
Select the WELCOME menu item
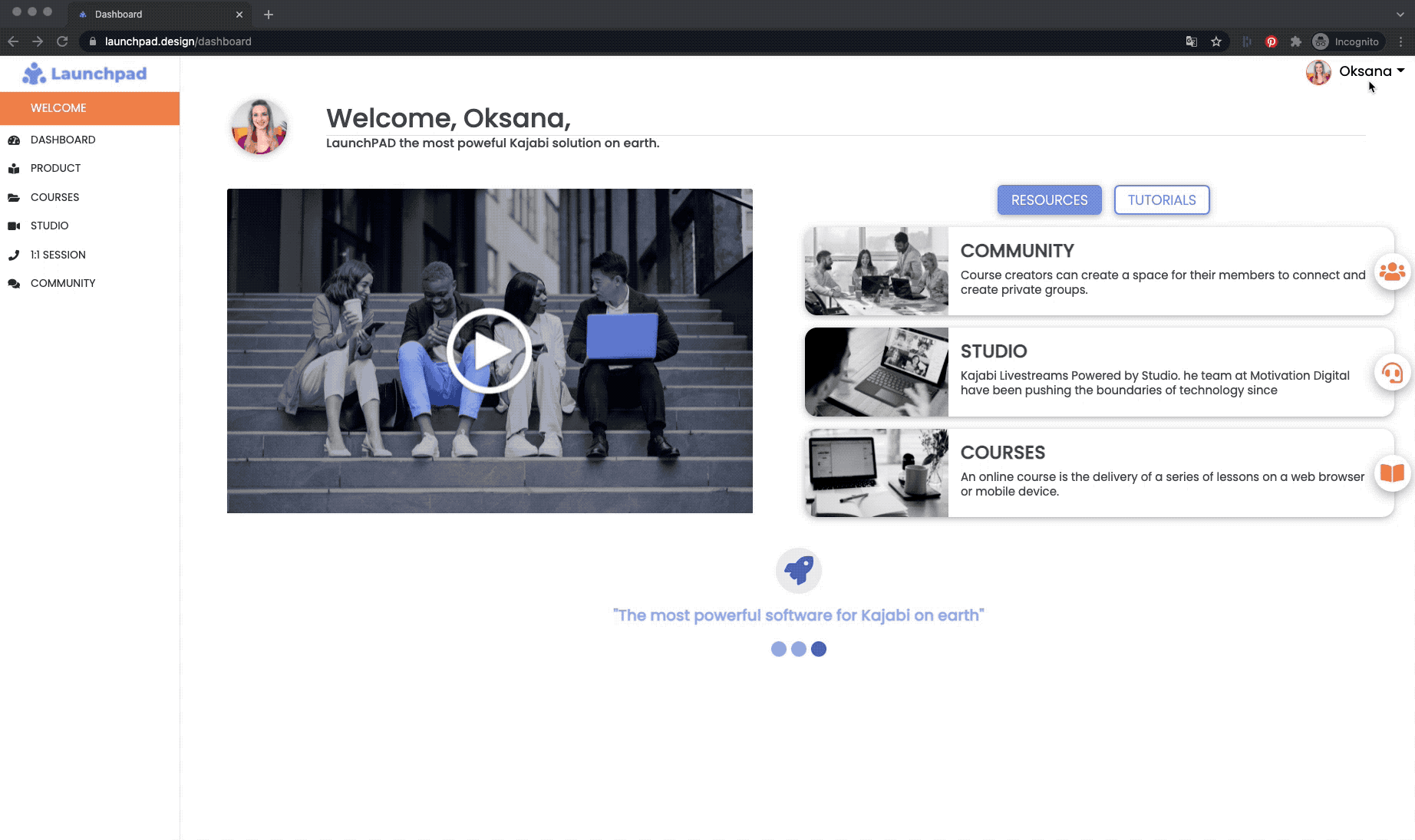click(x=90, y=108)
